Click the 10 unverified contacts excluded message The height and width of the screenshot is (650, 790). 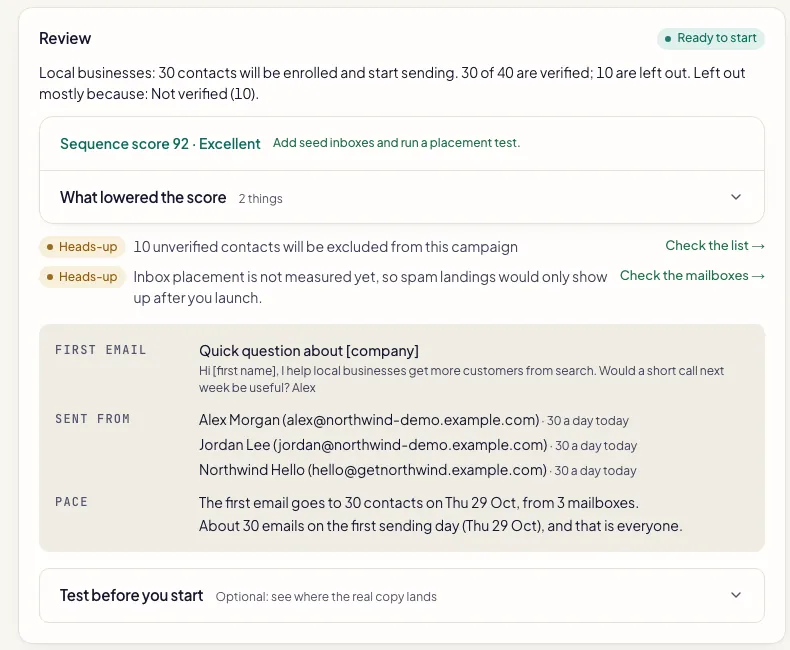[x=325, y=247]
